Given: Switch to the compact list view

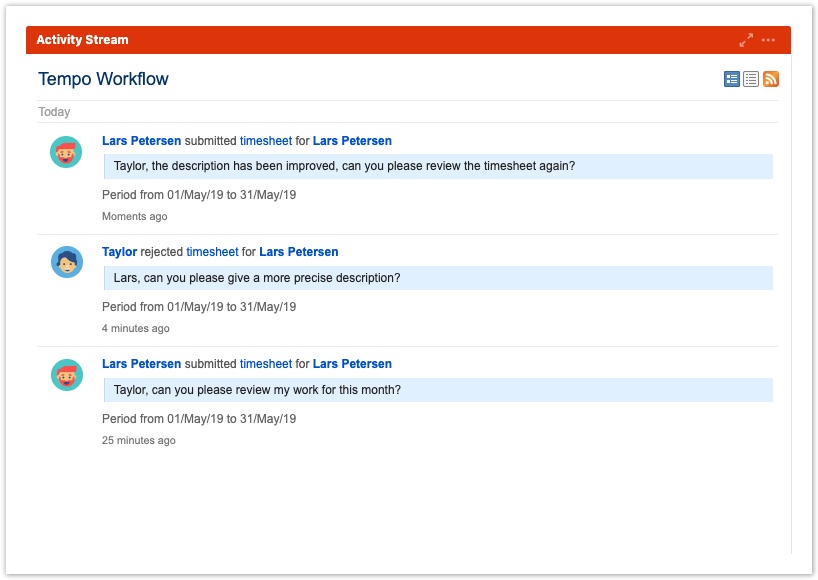Looking at the screenshot, I should tap(751, 79).
